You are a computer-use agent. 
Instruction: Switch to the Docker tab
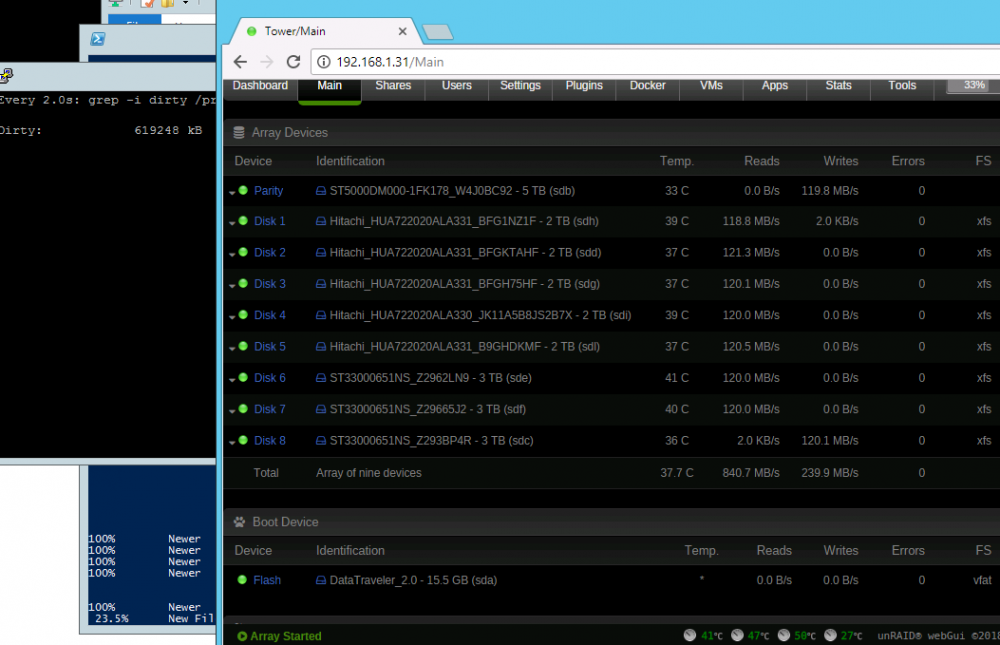pos(647,86)
